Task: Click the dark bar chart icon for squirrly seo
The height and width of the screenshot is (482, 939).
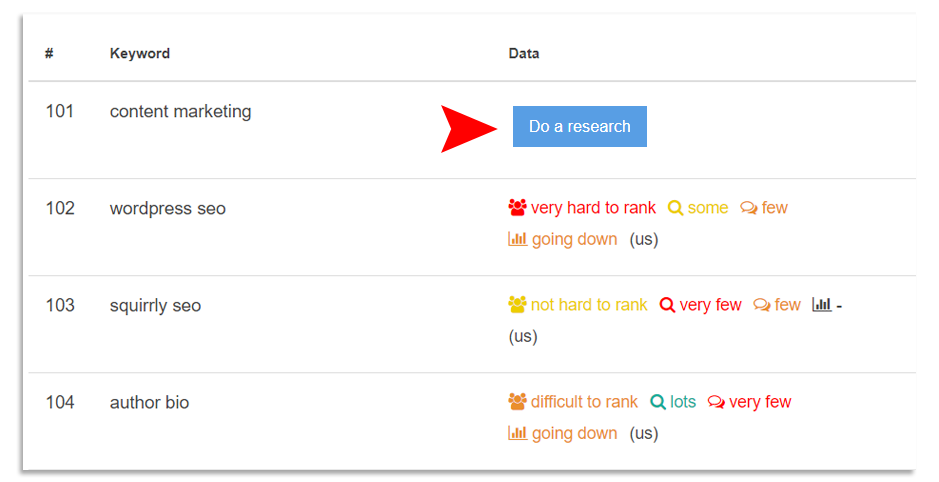Action: pyautogui.click(x=822, y=304)
